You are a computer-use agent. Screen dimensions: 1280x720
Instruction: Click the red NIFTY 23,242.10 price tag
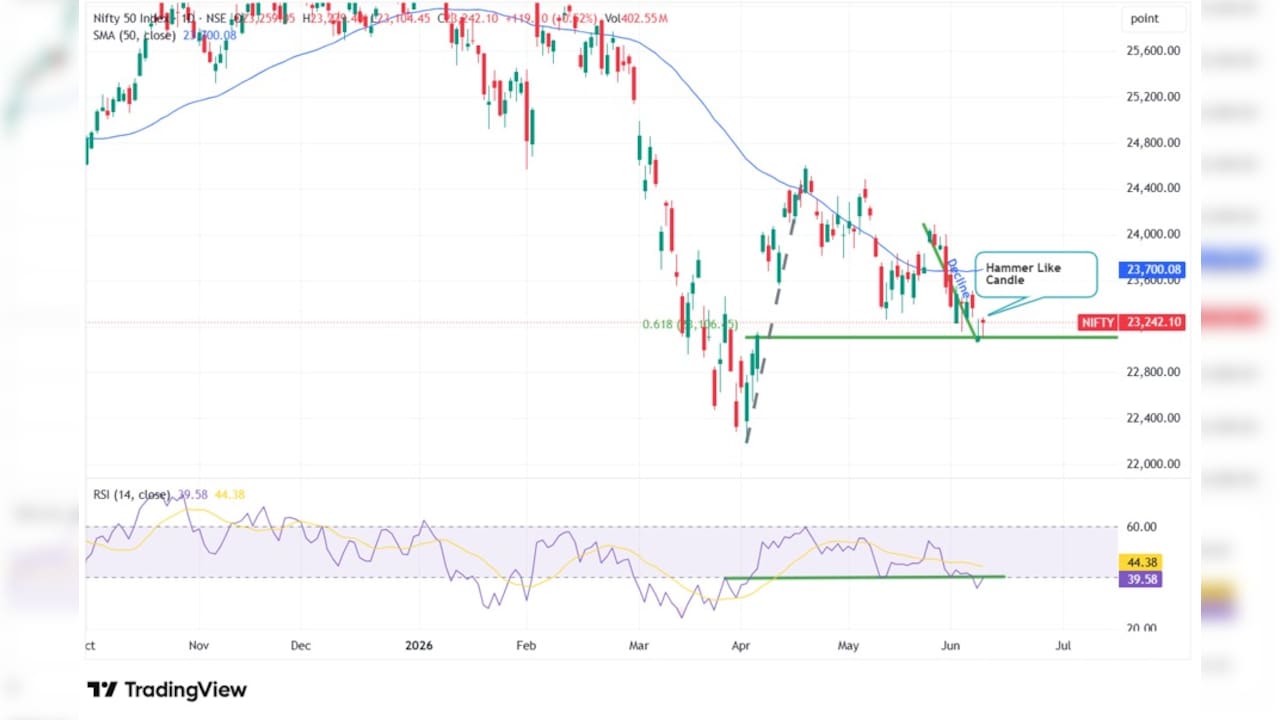point(1133,323)
